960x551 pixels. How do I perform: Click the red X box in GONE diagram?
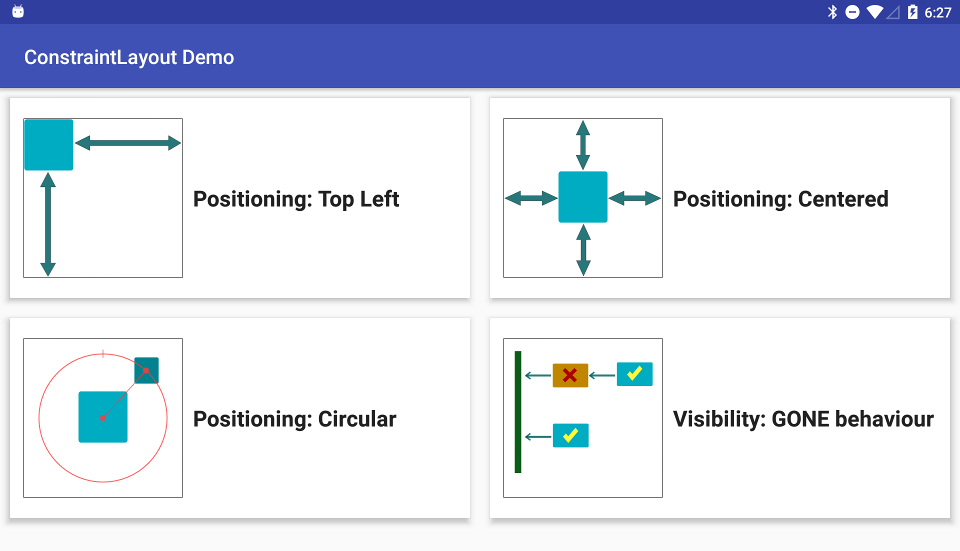[570, 375]
